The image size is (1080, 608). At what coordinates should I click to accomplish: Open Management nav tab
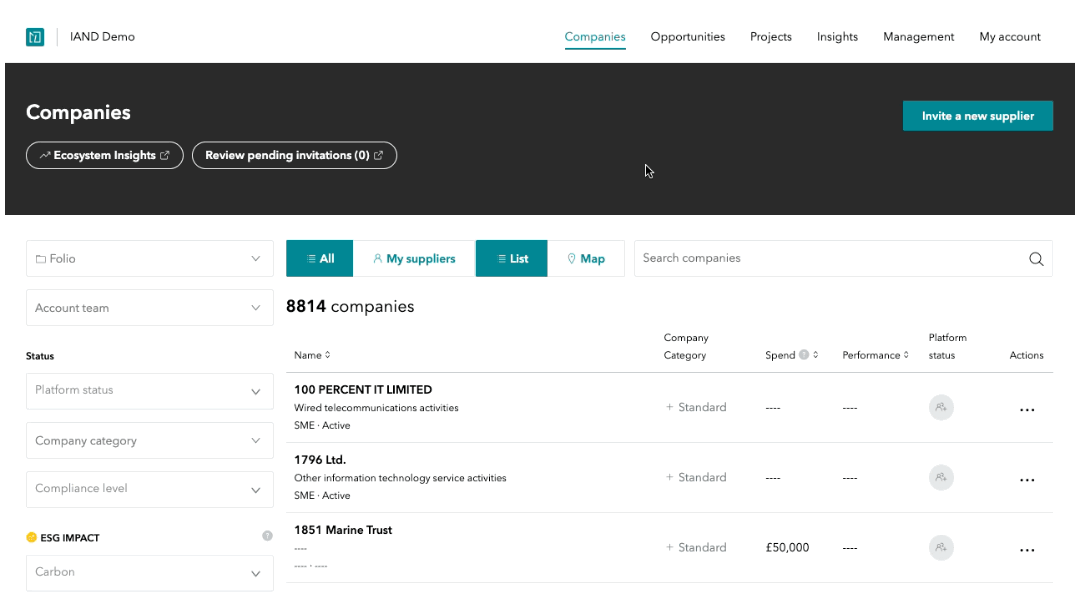918,37
